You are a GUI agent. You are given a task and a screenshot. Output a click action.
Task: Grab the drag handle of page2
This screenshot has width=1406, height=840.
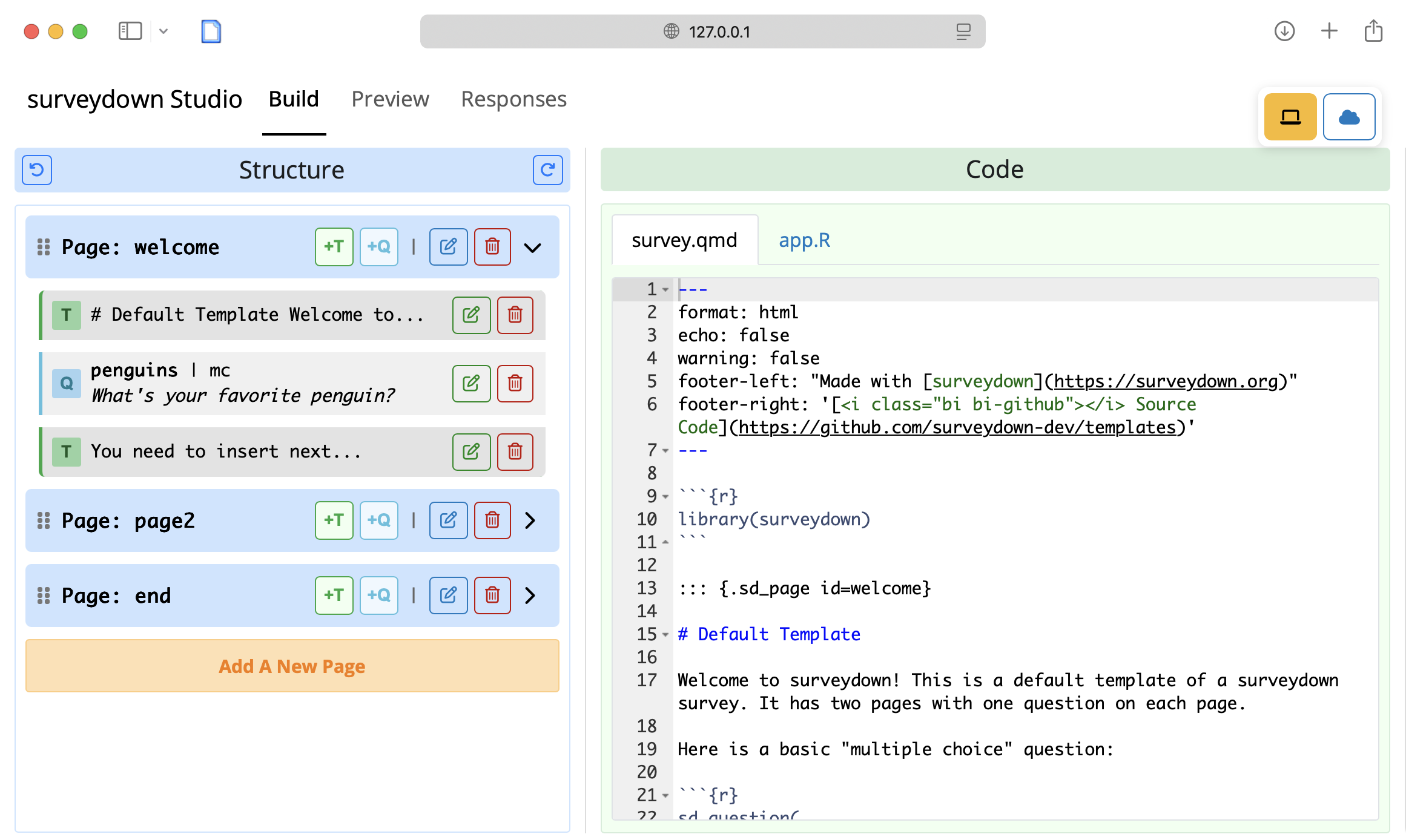tap(44, 520)
